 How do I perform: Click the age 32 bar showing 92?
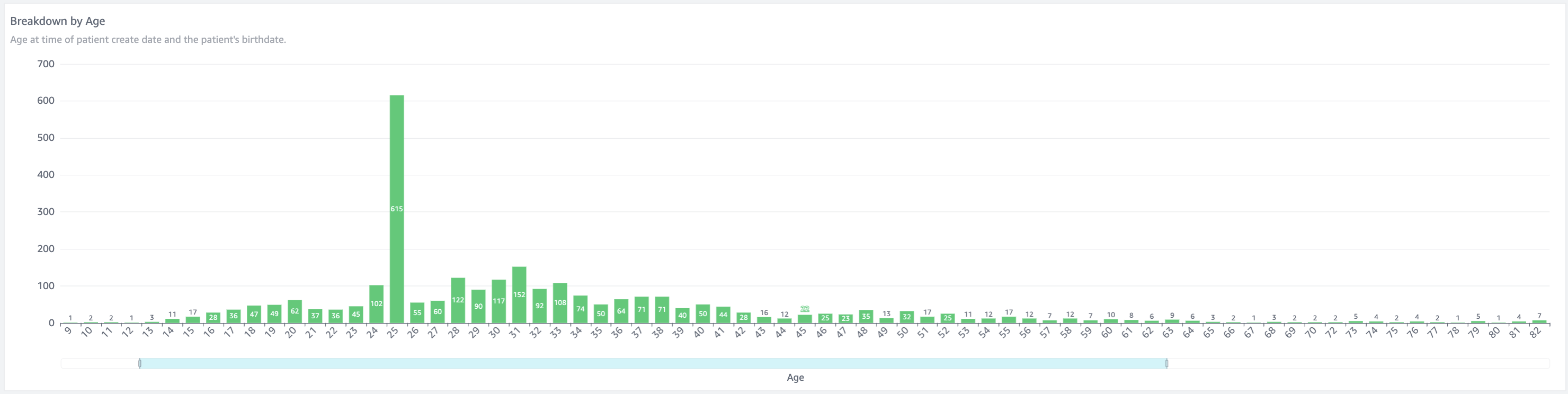click(539, 306)
